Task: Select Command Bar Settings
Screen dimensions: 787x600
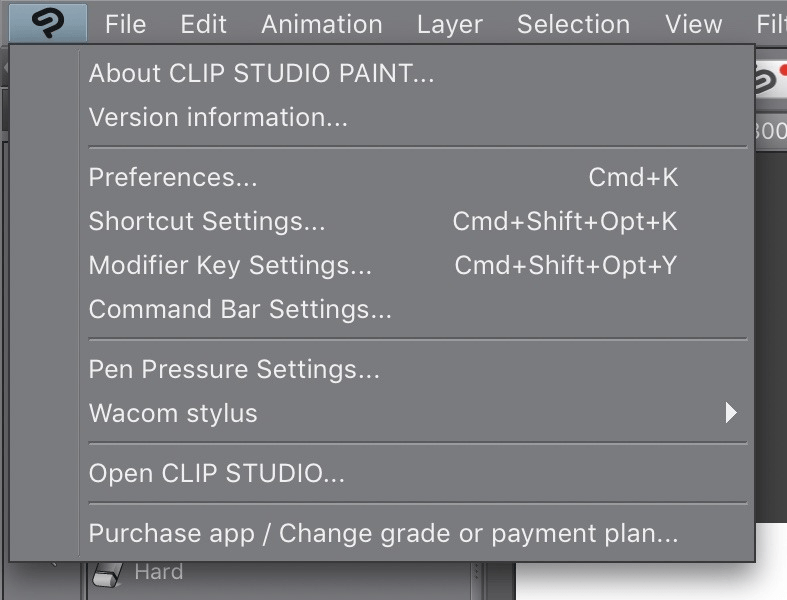Action: pyautogui.click(x=240, y=309)
